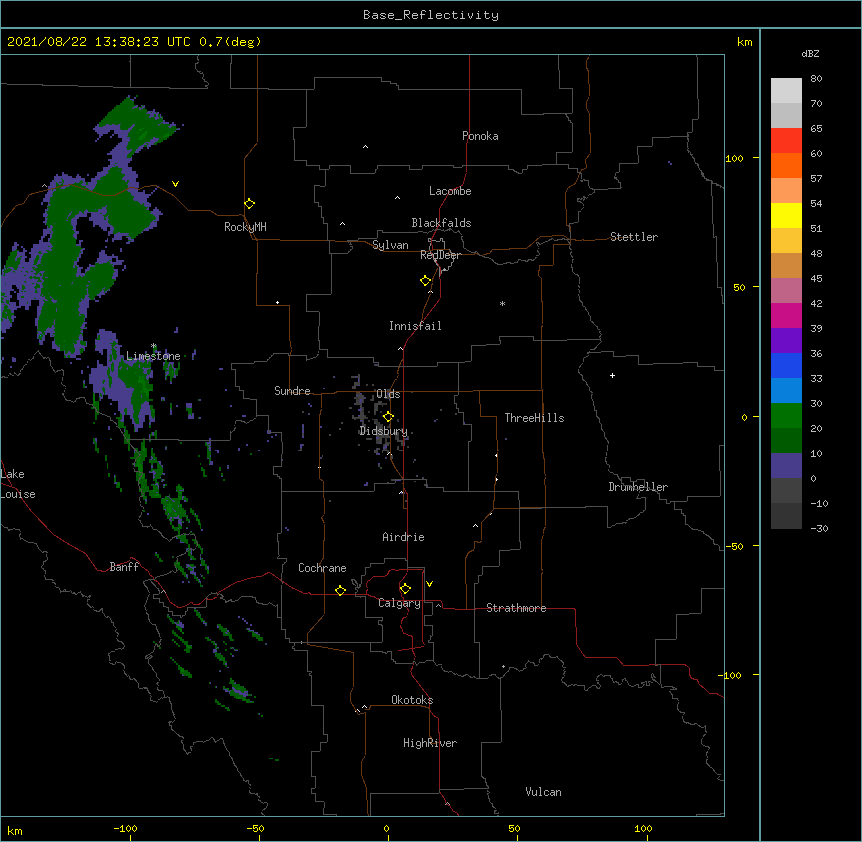Select the 30 dBZ green color swatch
Screen dimensions: 862x842
[x=786, y=415]
